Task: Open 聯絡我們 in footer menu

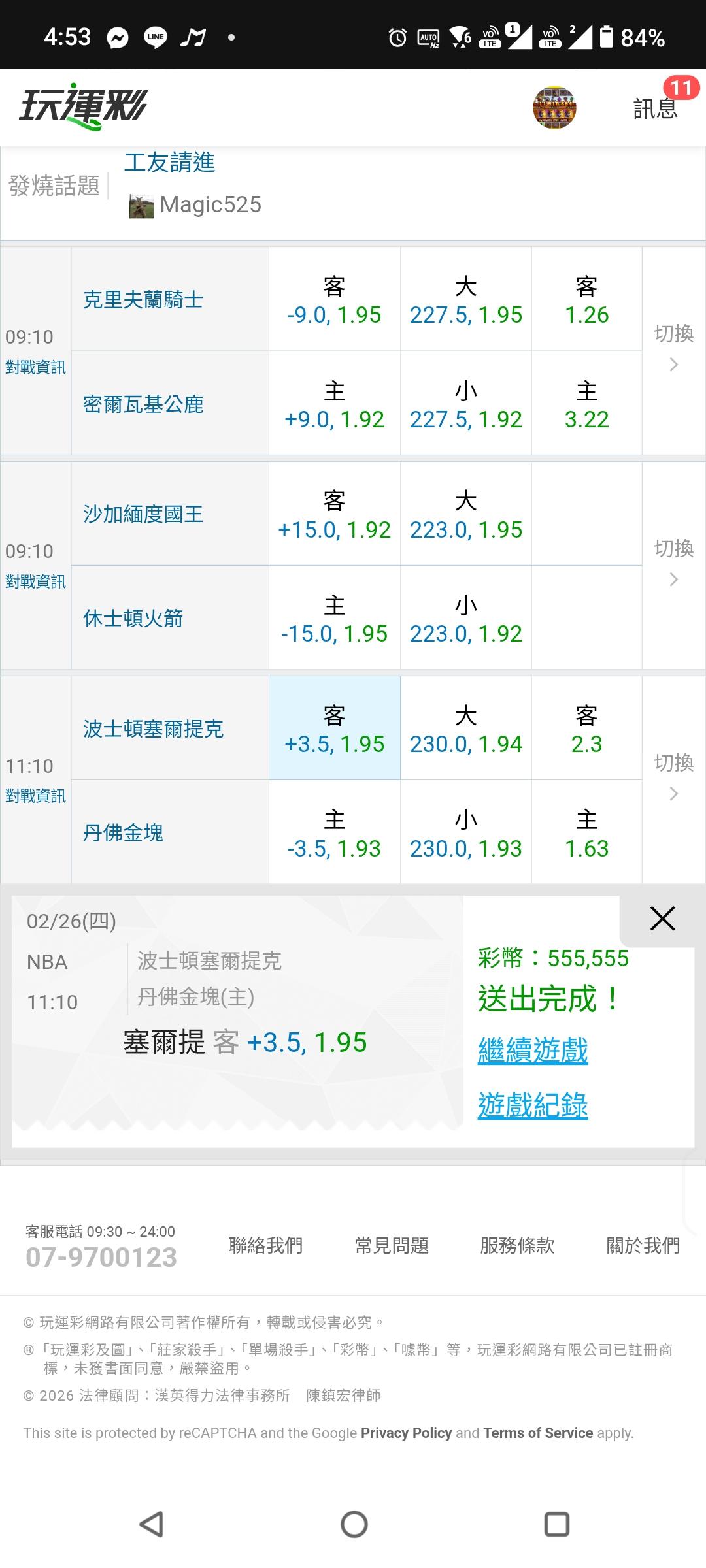Action: pos(265,1245)
